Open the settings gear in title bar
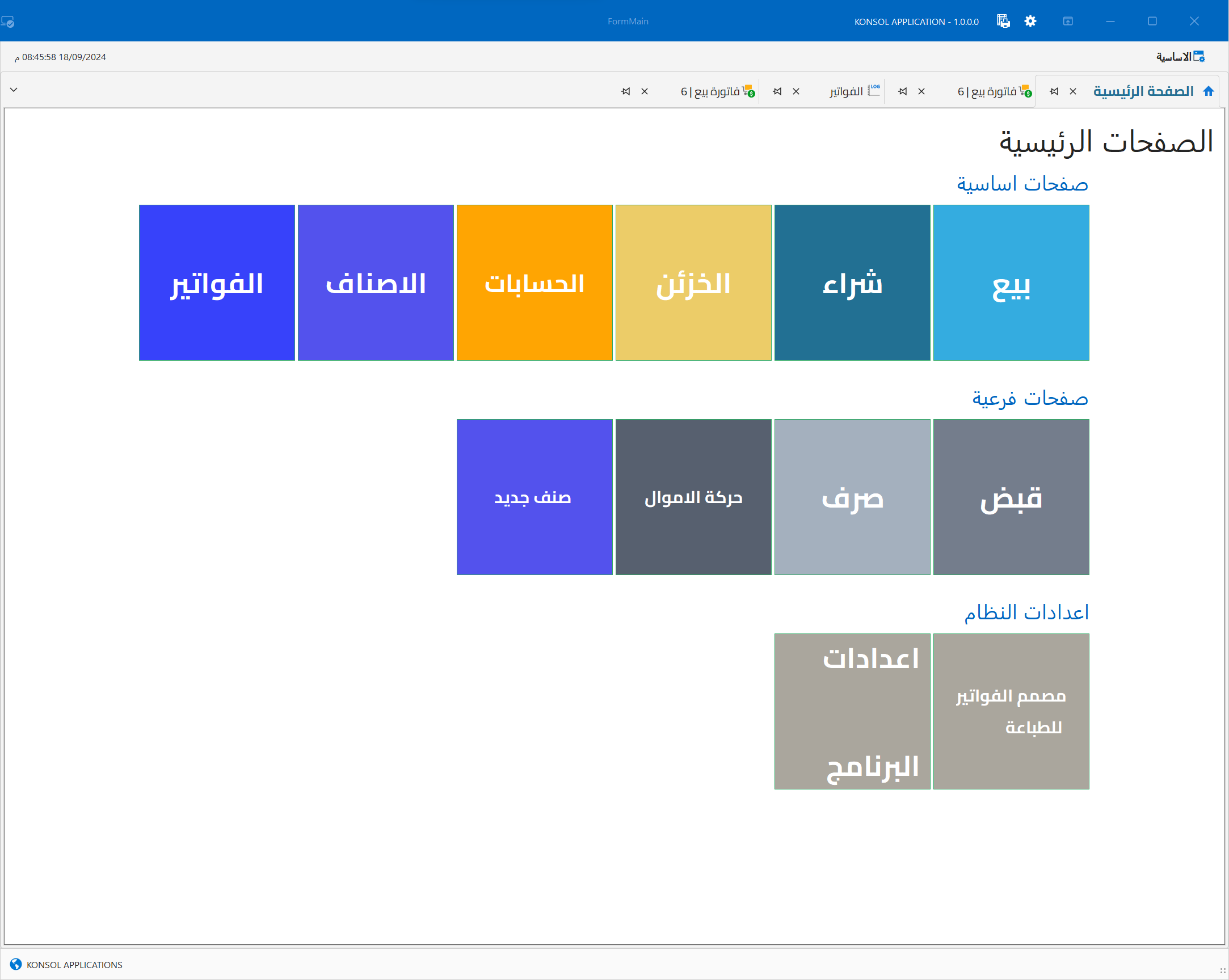 click(x=1030, y=21)
